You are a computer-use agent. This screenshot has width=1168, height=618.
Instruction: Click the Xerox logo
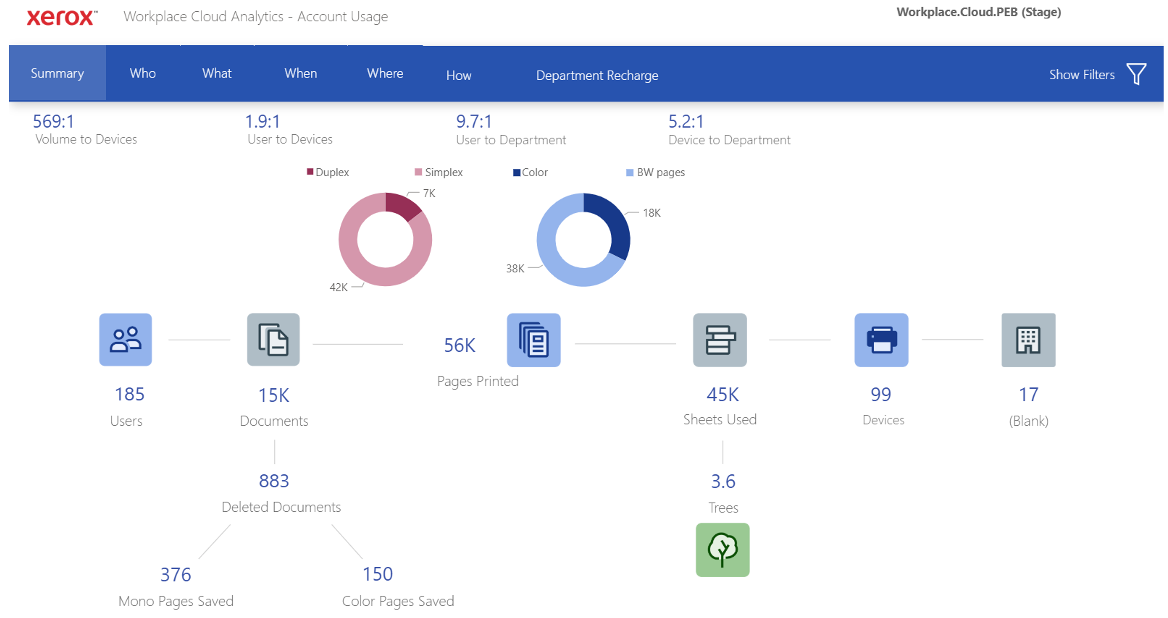(x=62, y=18)
